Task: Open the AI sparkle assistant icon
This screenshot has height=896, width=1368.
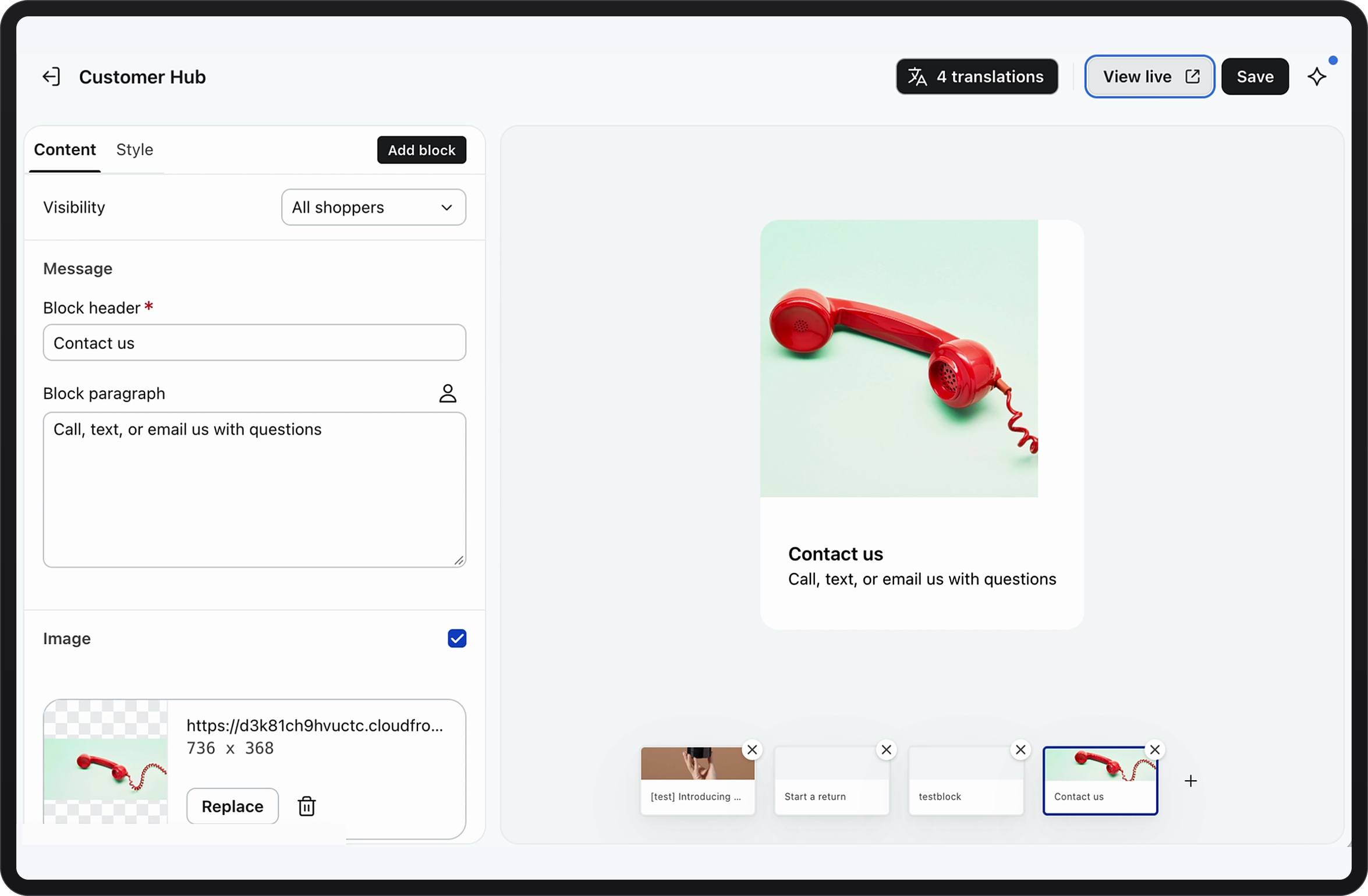Action: tap(1316, 77)
